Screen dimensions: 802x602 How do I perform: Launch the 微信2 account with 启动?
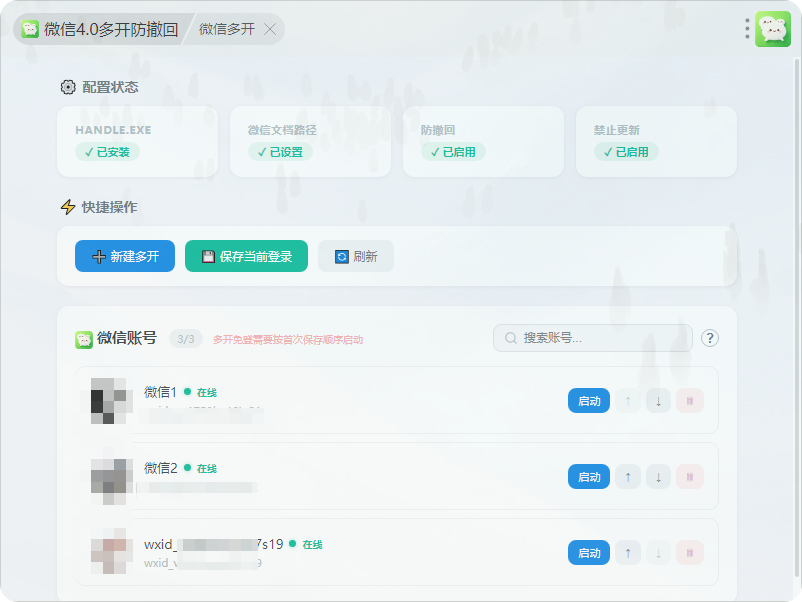pyautogui.click(x=589, y=477)
